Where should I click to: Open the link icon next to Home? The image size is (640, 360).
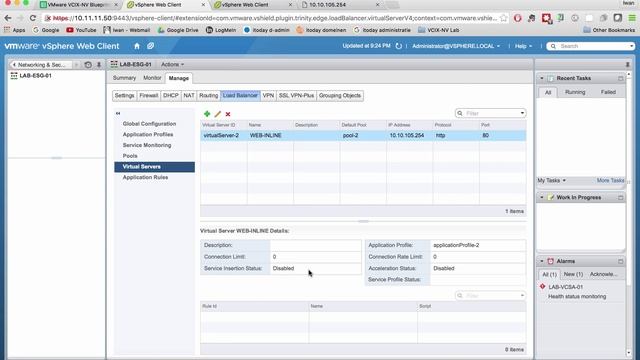click(x=150, y=46)
